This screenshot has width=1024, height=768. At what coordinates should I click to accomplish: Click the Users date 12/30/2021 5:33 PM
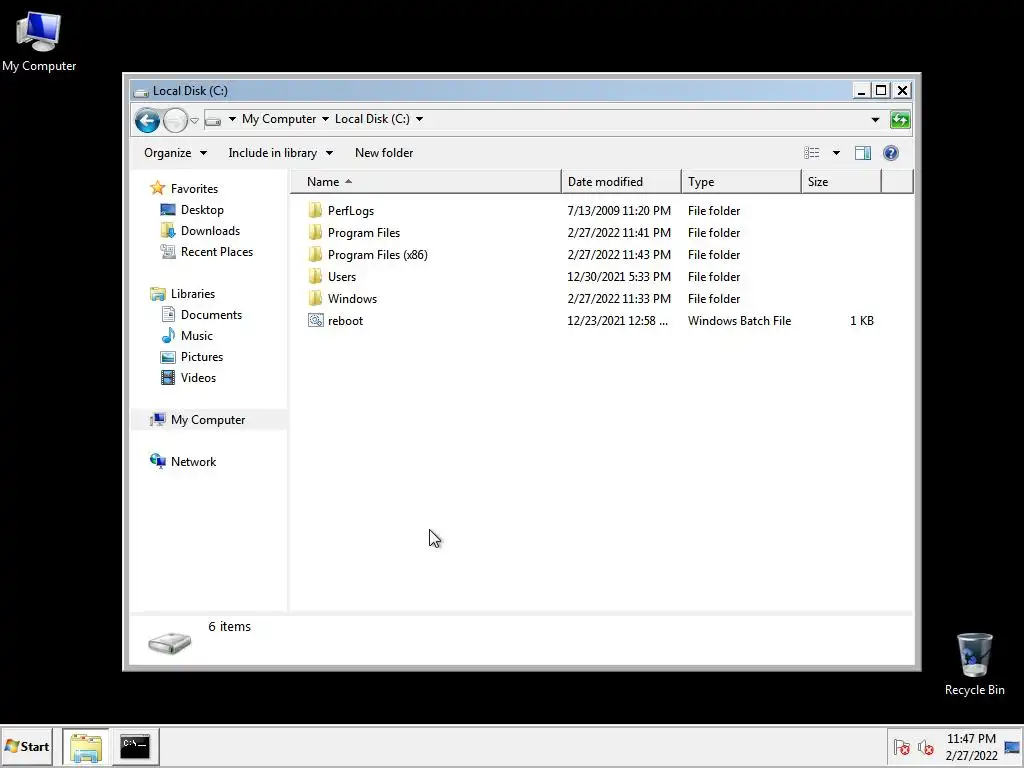[619, 276]
